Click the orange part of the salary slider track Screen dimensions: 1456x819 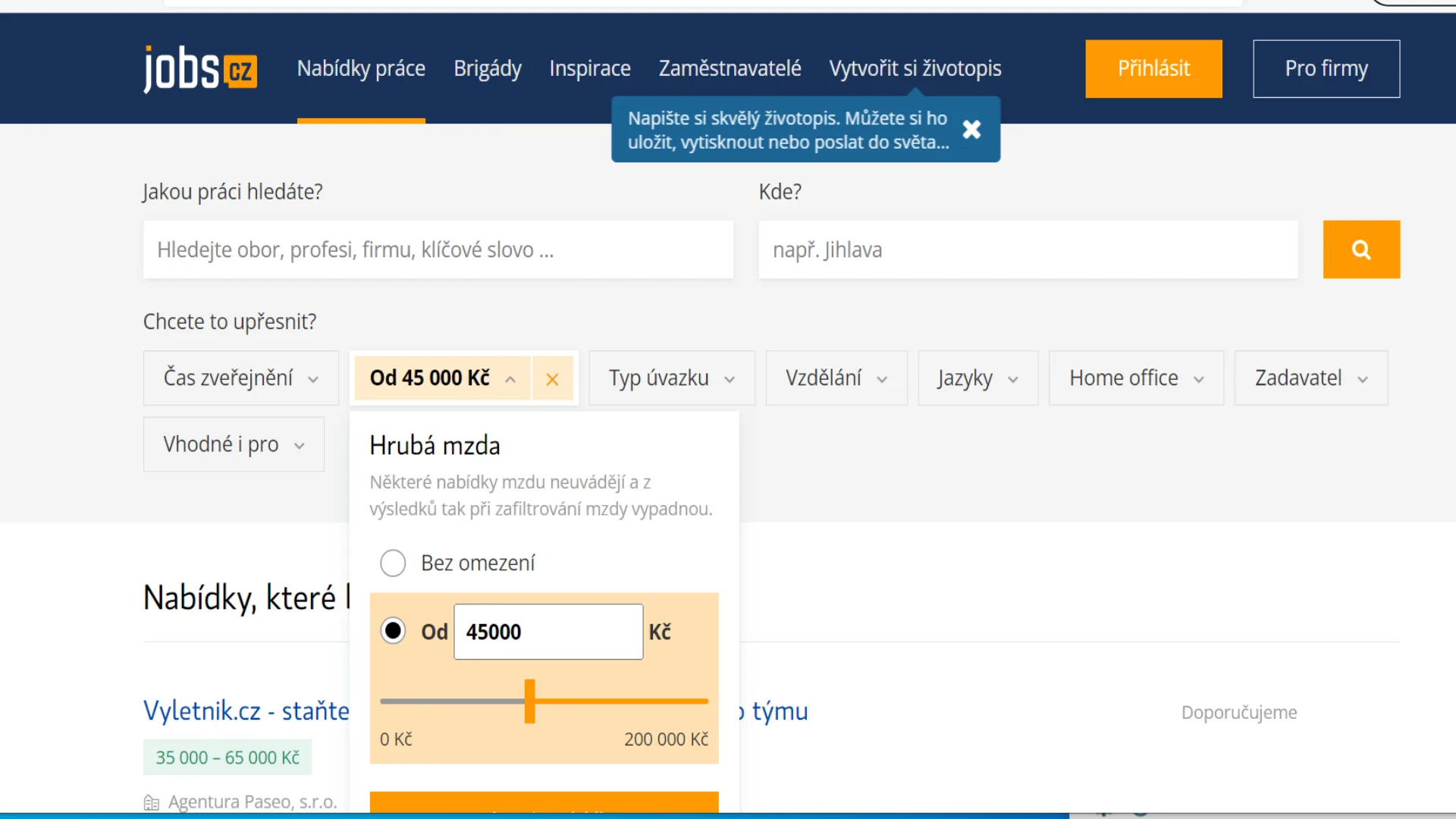(622, 701)
